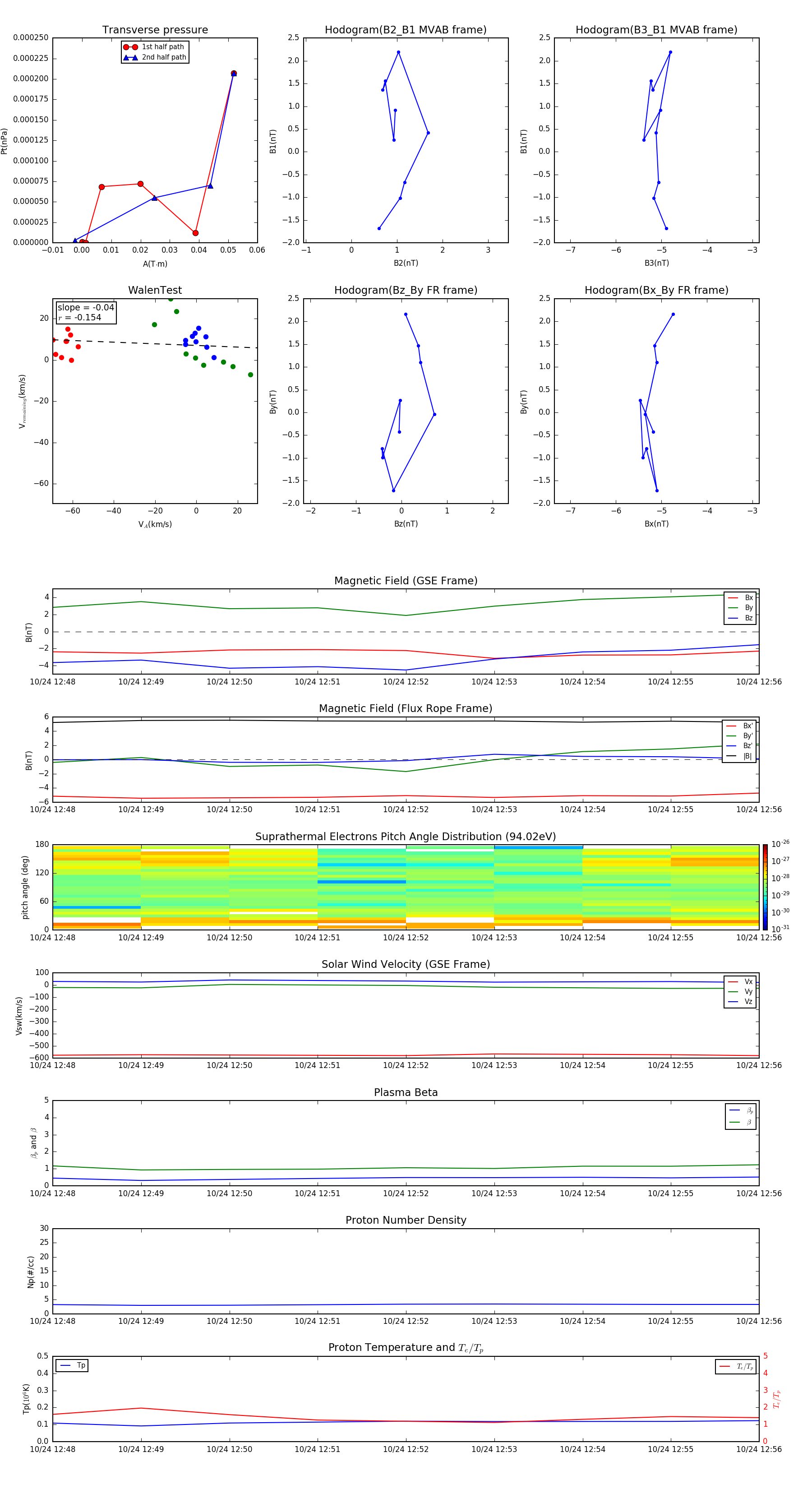Click the 'Magnetic Field (Flux Rope Frame)' title
The image size is (812, 1489).
click(406, 709)
